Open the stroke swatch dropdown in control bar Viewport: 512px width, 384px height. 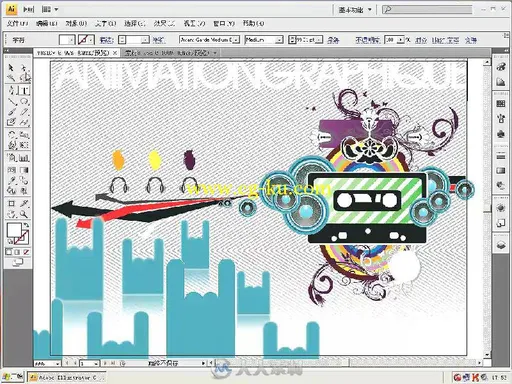[x=91, y=40]
